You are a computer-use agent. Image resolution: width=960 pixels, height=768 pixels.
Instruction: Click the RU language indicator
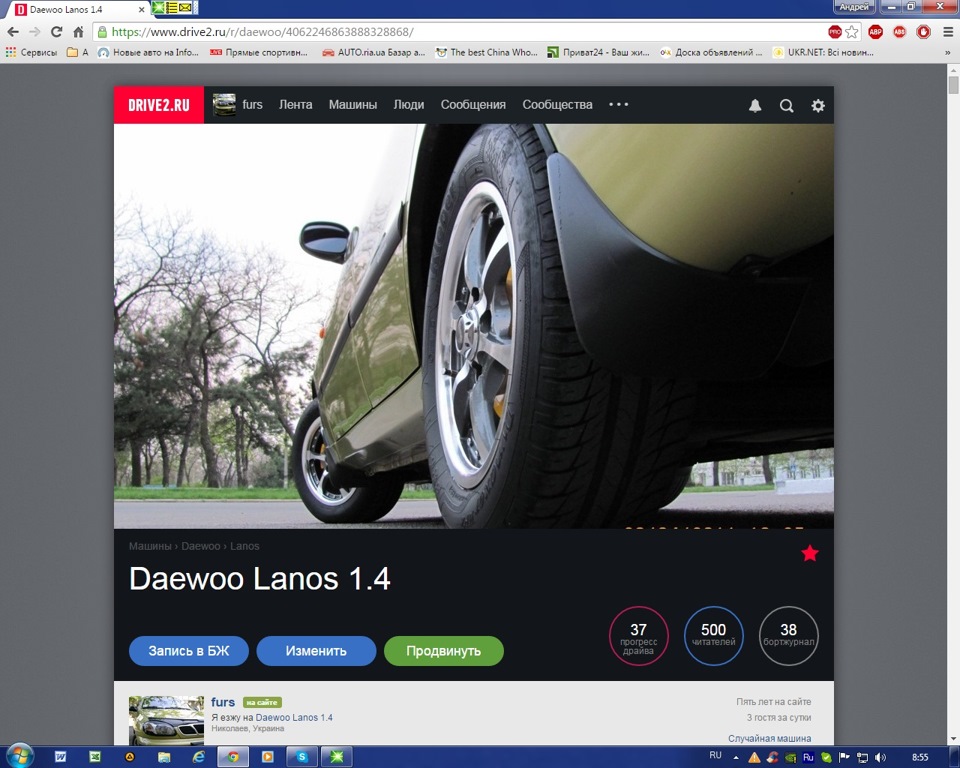pyautogui.click(x=715, y=756)
